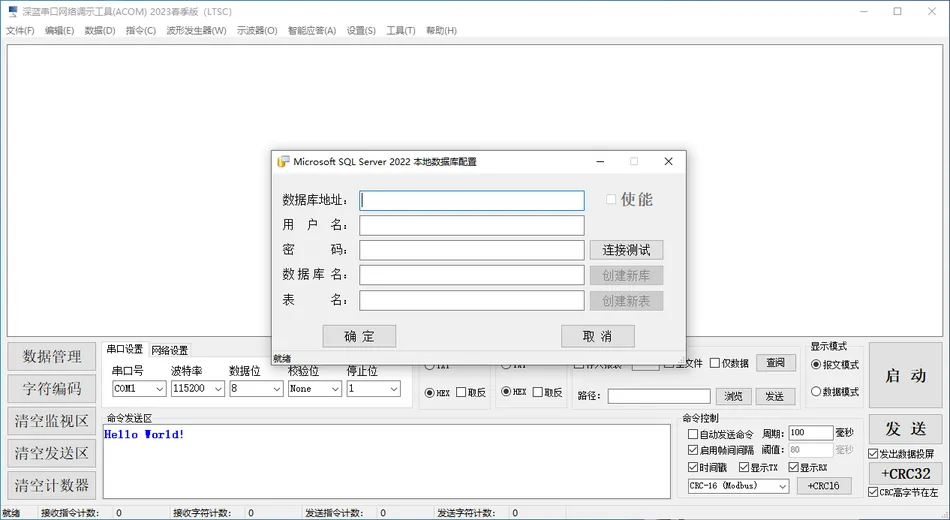The image size is (950, 520).
Task: Open the 工具(T) menu
Action: 400,30
